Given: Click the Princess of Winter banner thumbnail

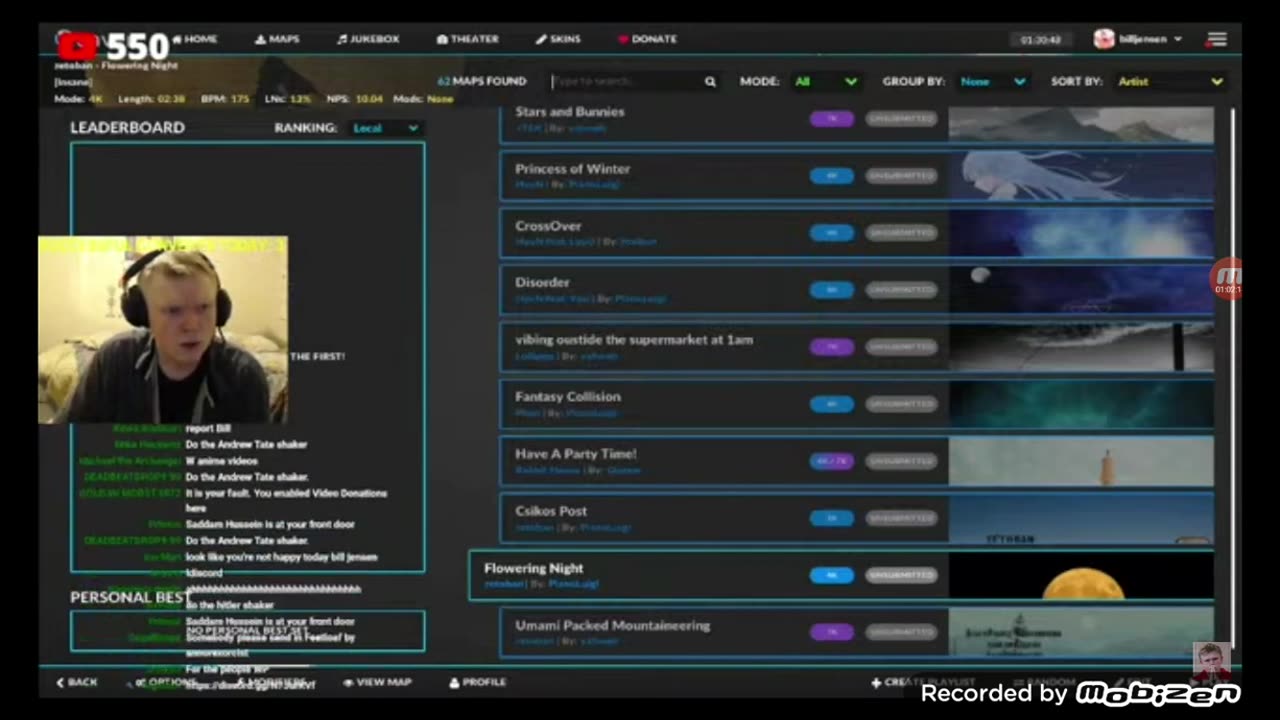Looking at the screenshot, I should [1080, 176].
